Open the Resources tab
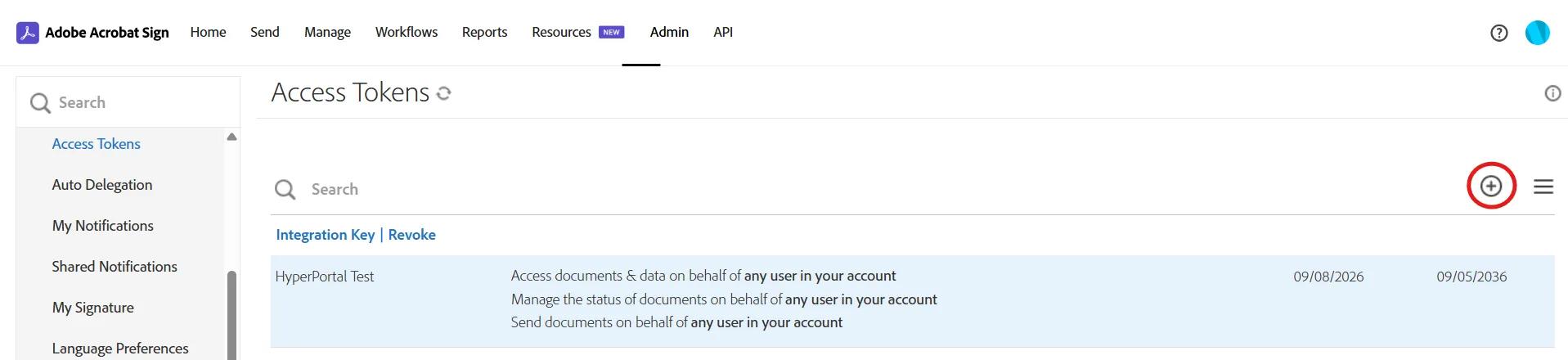1568x360 pixels. (561, 32)
